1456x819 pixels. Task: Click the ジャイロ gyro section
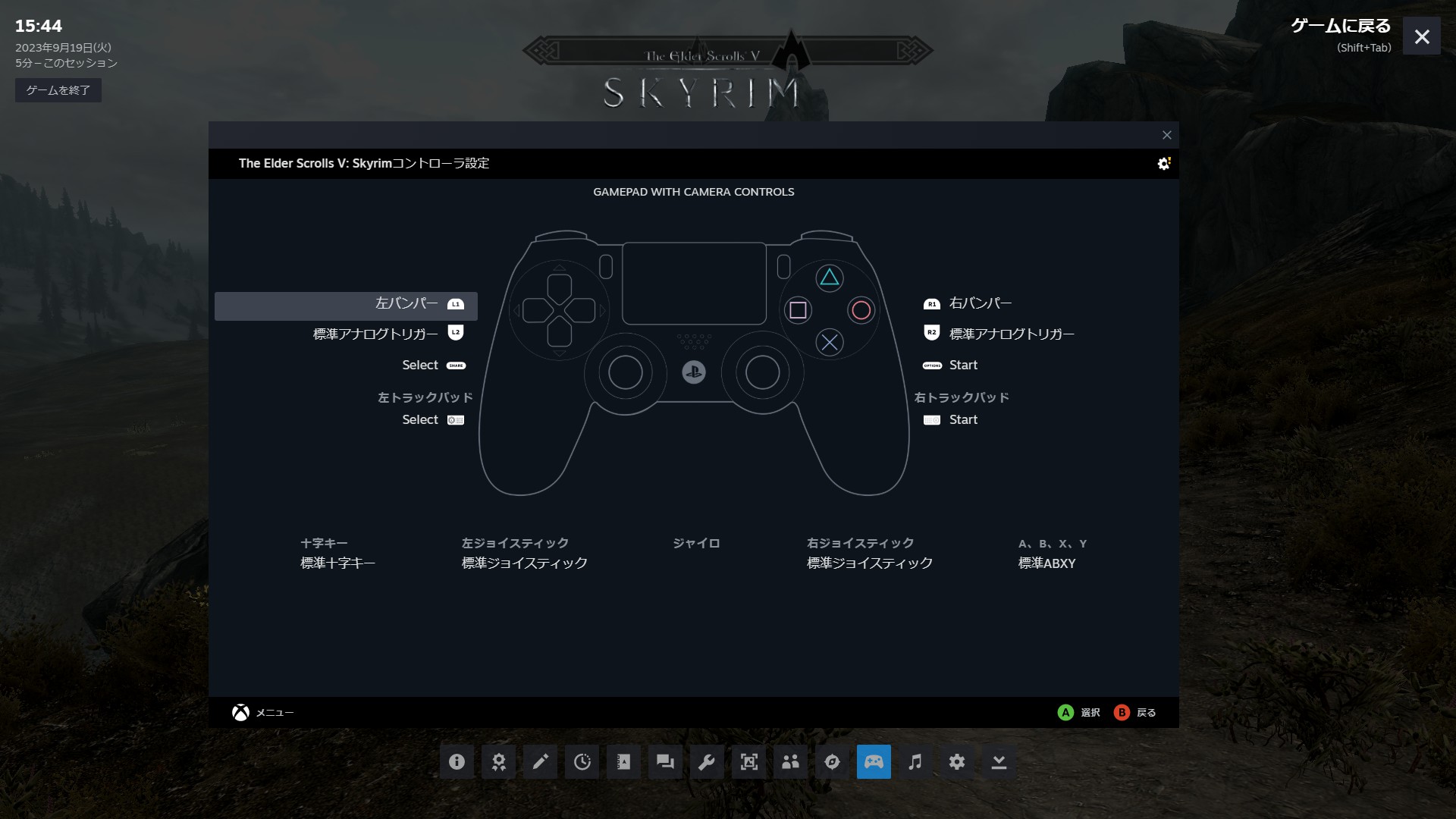click(x=695, y=544)
